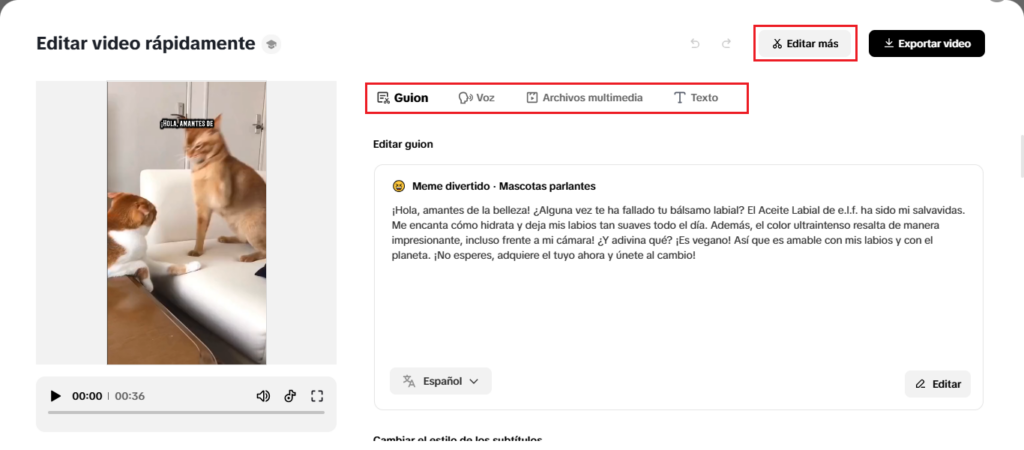Enter fullscreen mode for the video preview

(x=317, y=396)
